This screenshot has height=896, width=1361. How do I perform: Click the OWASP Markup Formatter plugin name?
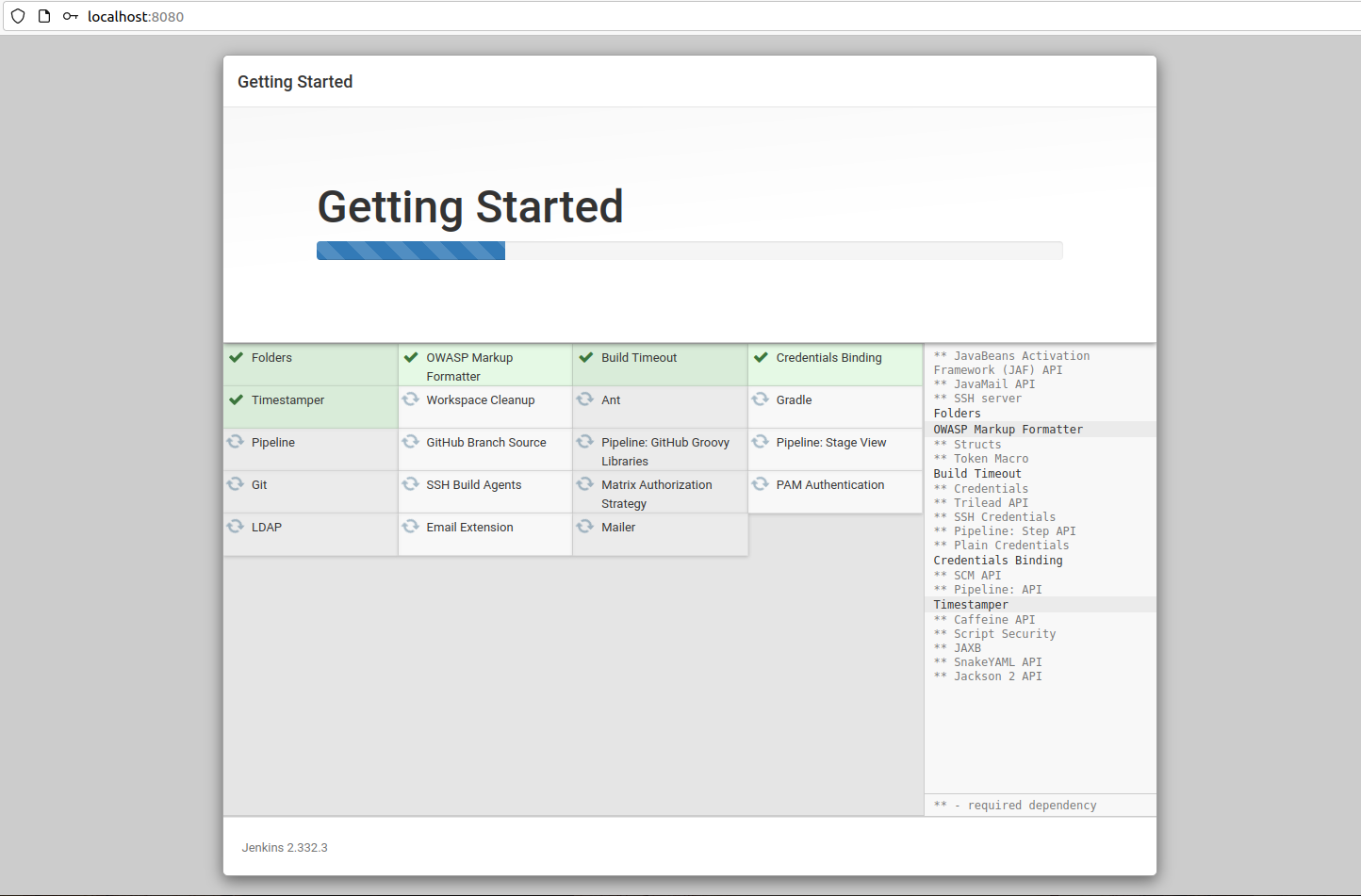coord(469,367)
